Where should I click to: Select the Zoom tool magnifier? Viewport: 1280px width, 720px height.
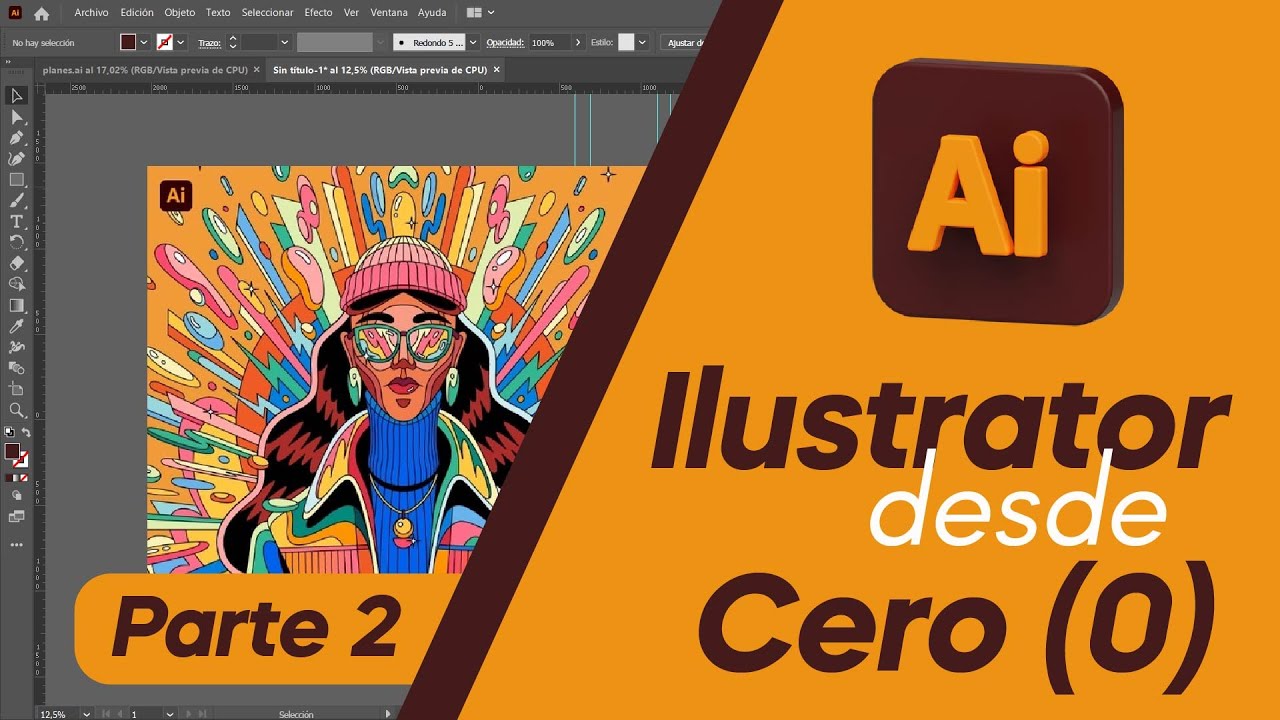click(17, 410)
